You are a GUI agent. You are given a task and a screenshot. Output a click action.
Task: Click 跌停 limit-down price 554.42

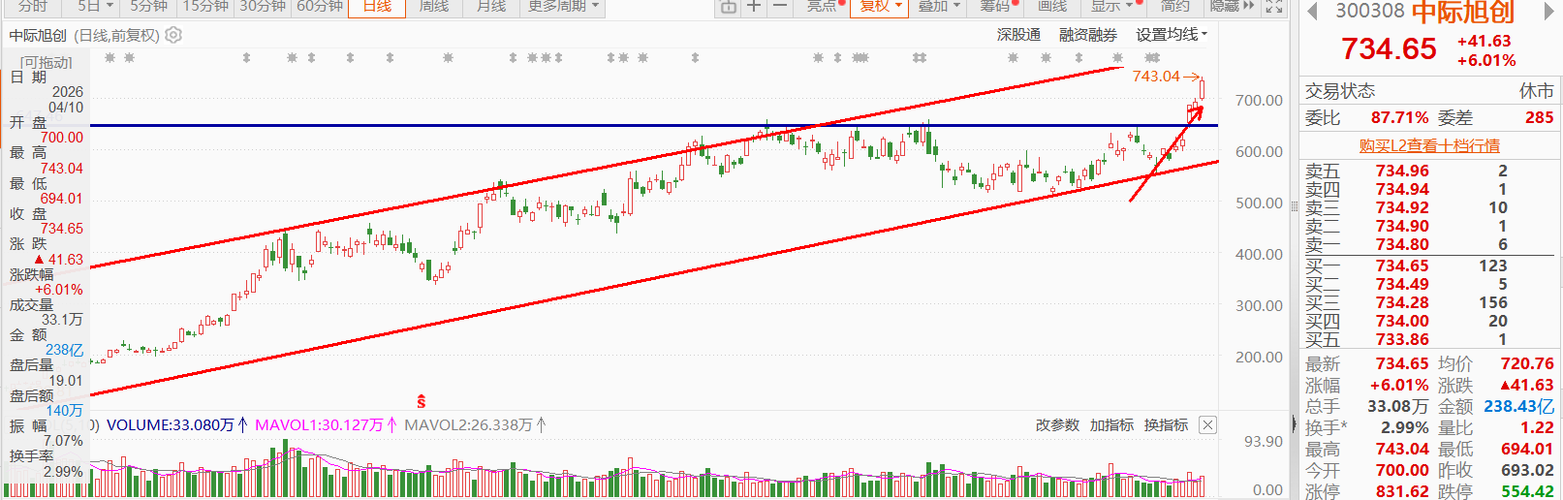(1526, 492)
